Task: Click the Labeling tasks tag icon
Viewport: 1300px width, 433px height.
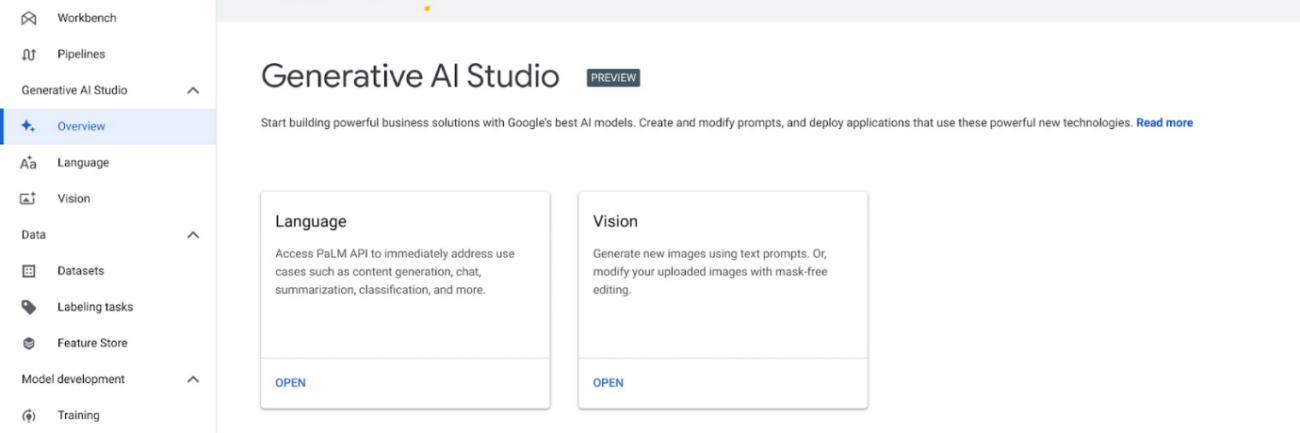Action: (29, 307)
